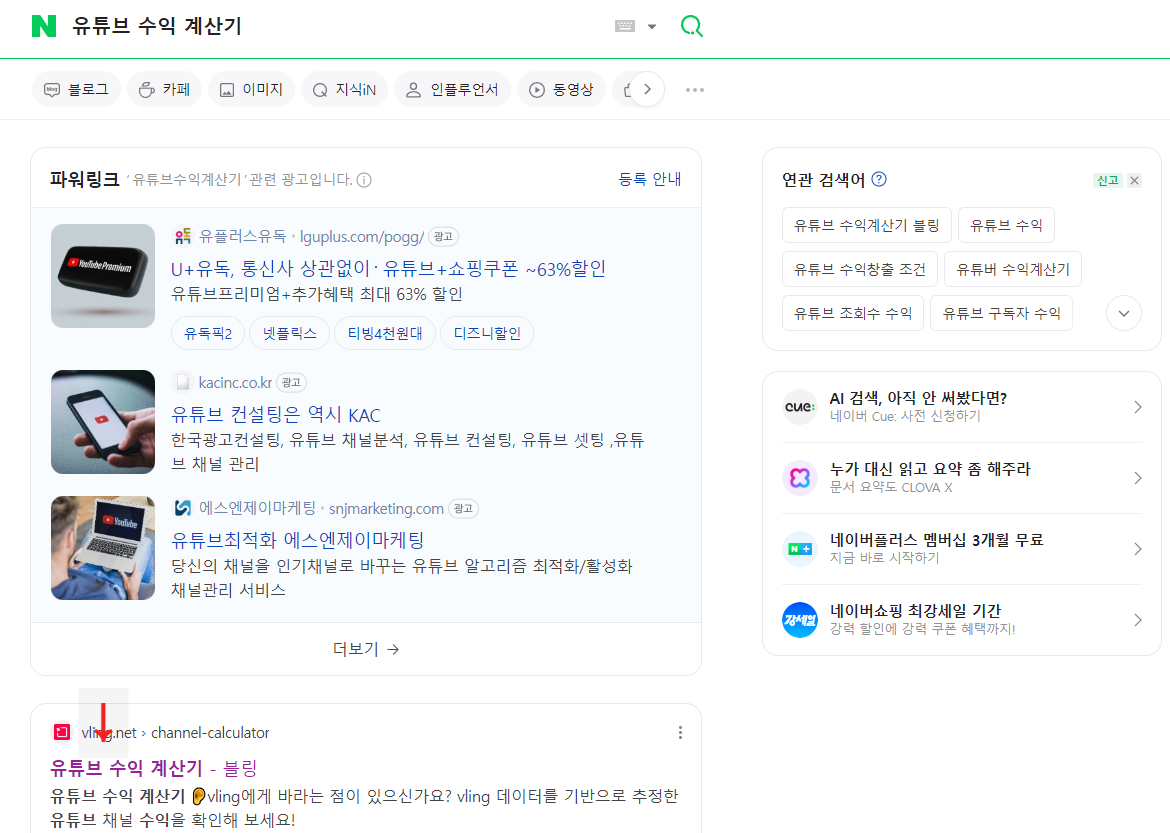Open 네이버쇼핑 최강세일 기간 promo

point(916,611)
